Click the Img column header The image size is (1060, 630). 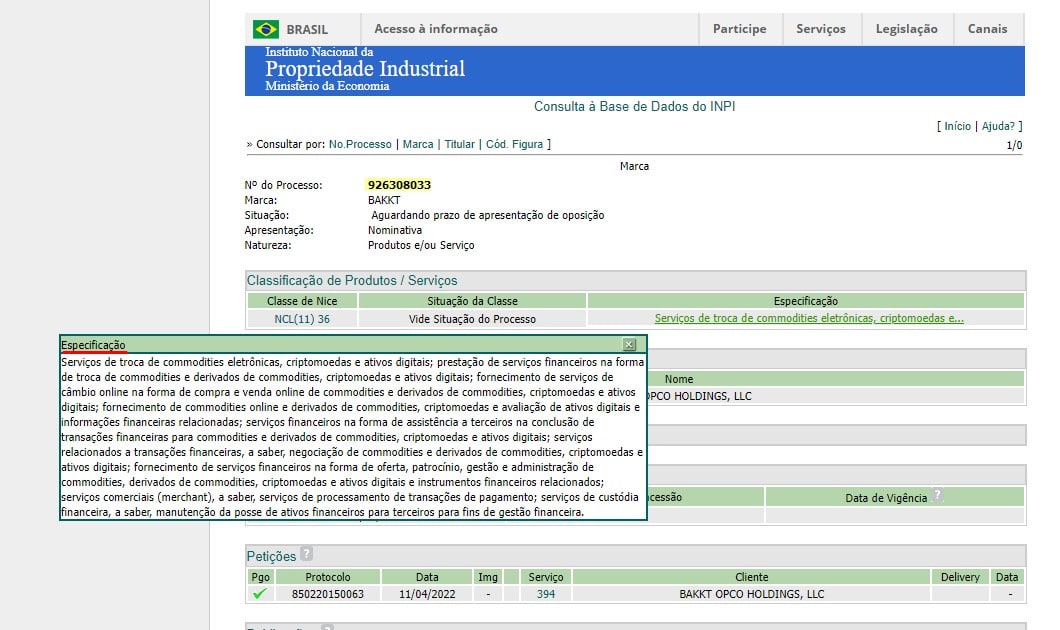point(488,577)
